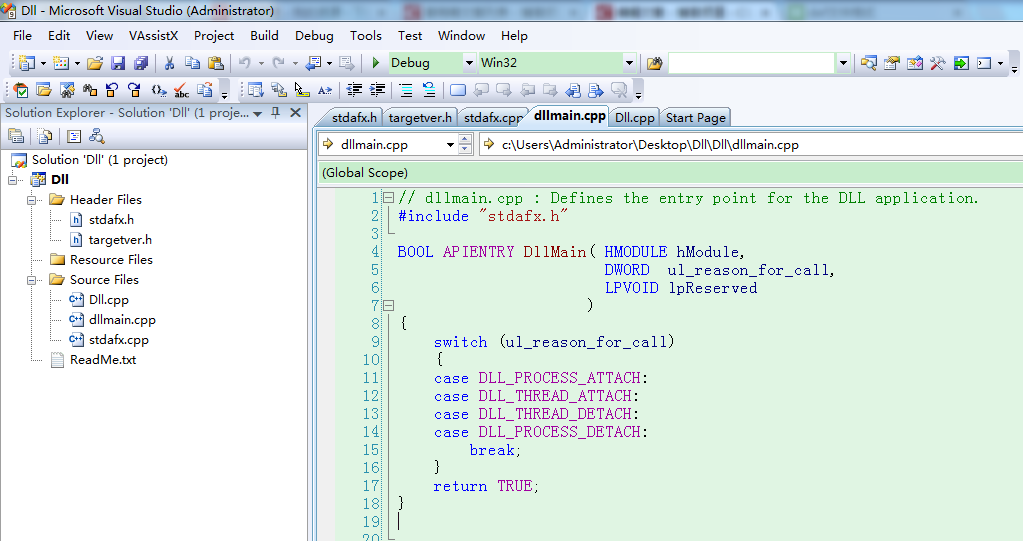Image resolution: width=1023 pixels, height=541 pixels.
Task: Click the Add New Item toolbar icon
Action: click(61, 63)
